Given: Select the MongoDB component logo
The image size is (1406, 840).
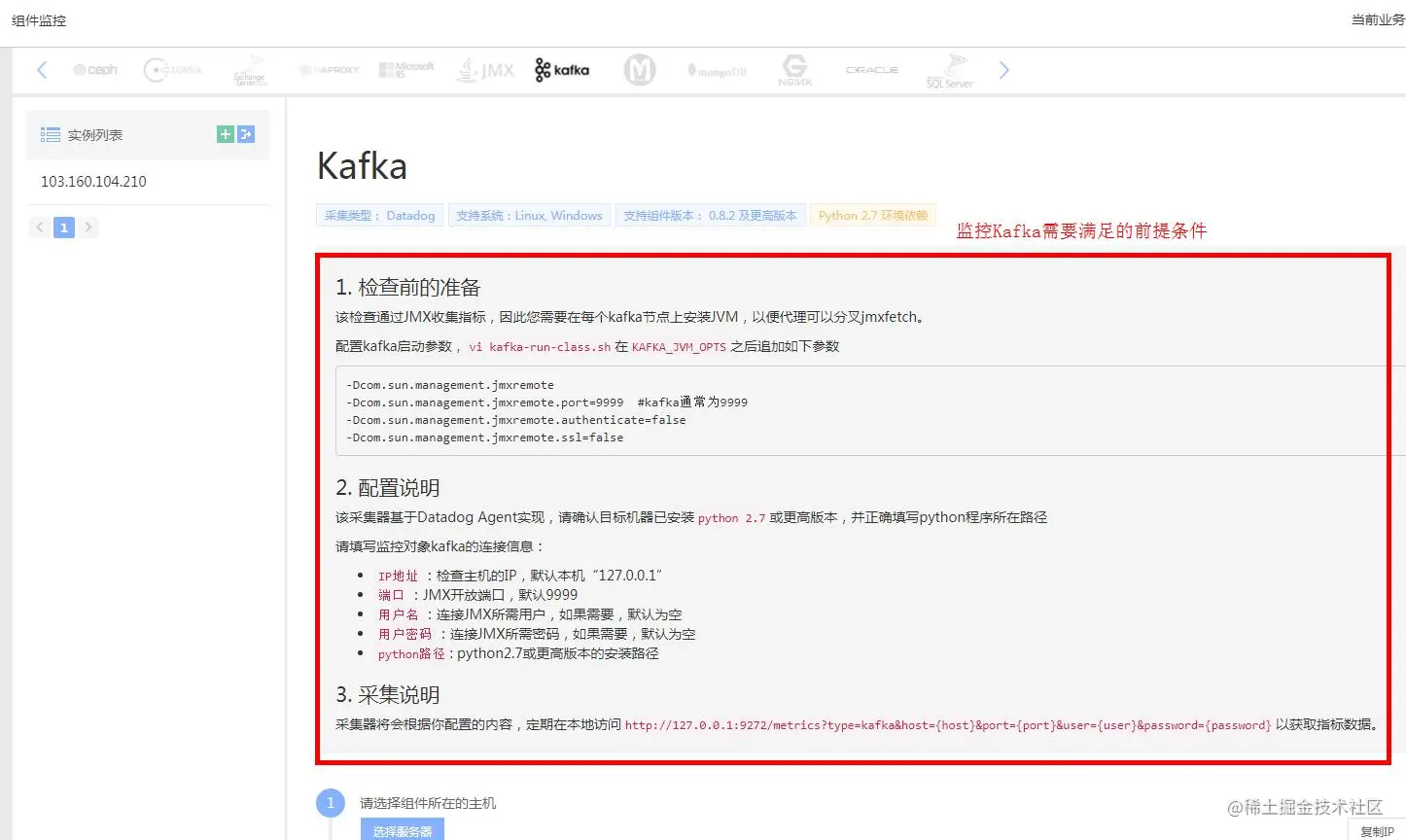Looking at the screenshot, I should click(718, 71).
